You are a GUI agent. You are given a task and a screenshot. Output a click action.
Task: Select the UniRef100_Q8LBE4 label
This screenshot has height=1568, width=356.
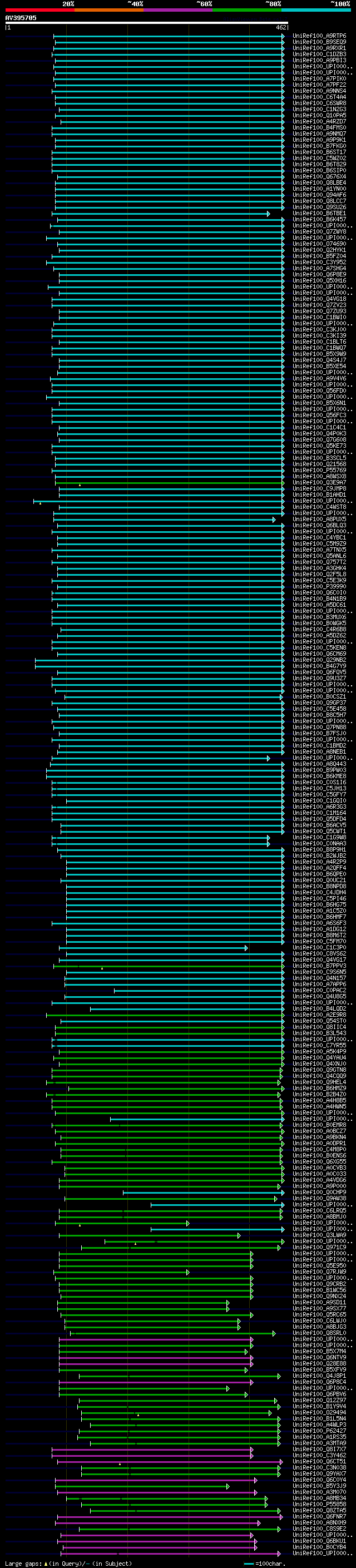click(319, 182)
